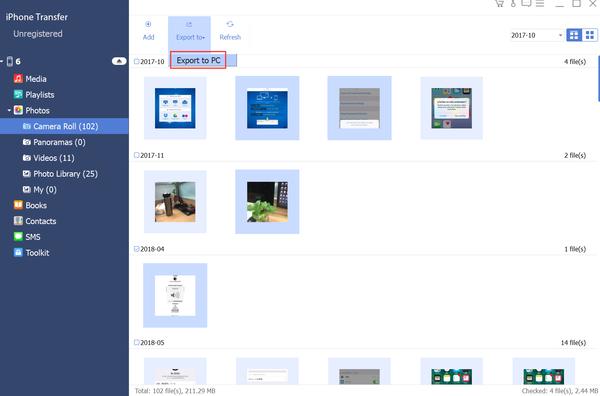Select the plant photo thumbnail in 2017-11
This screenshot has width=600, height=396.
267,202
